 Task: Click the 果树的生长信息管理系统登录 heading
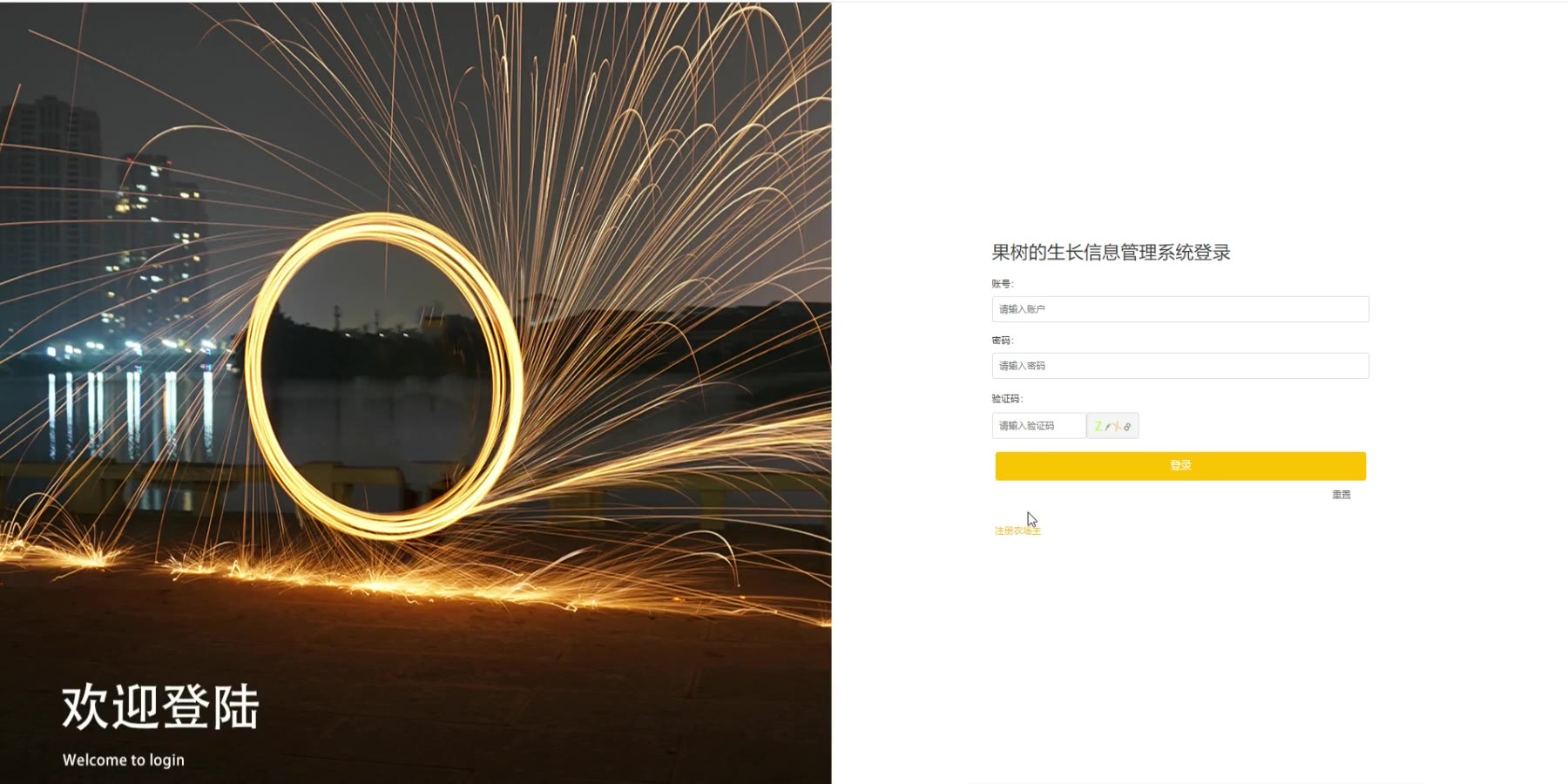coord(1111,253)
